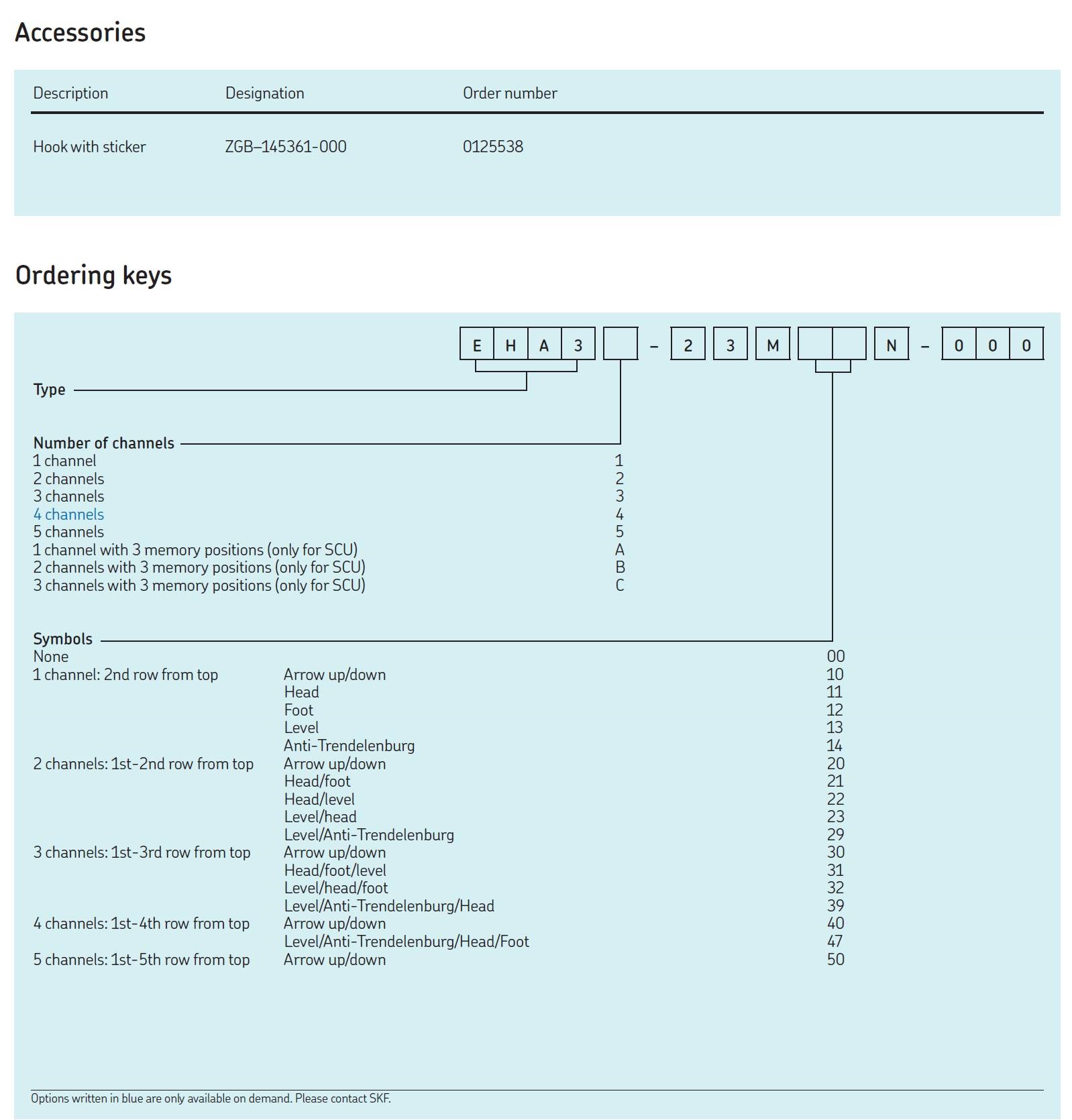Viewport: 1072px width, 1120px height.
Task: Click the 'Designation' column header
Action: (264, 93)
